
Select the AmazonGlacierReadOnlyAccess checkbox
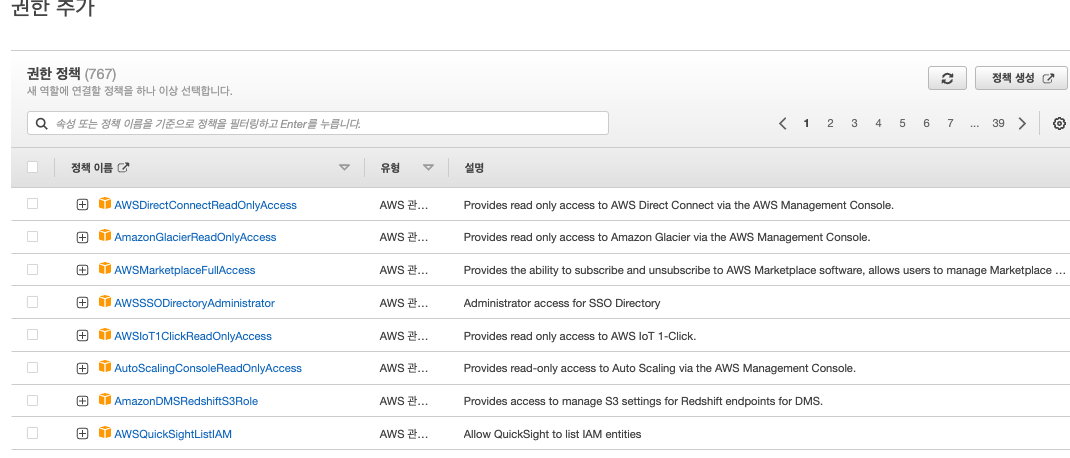(x=33, y=236)
